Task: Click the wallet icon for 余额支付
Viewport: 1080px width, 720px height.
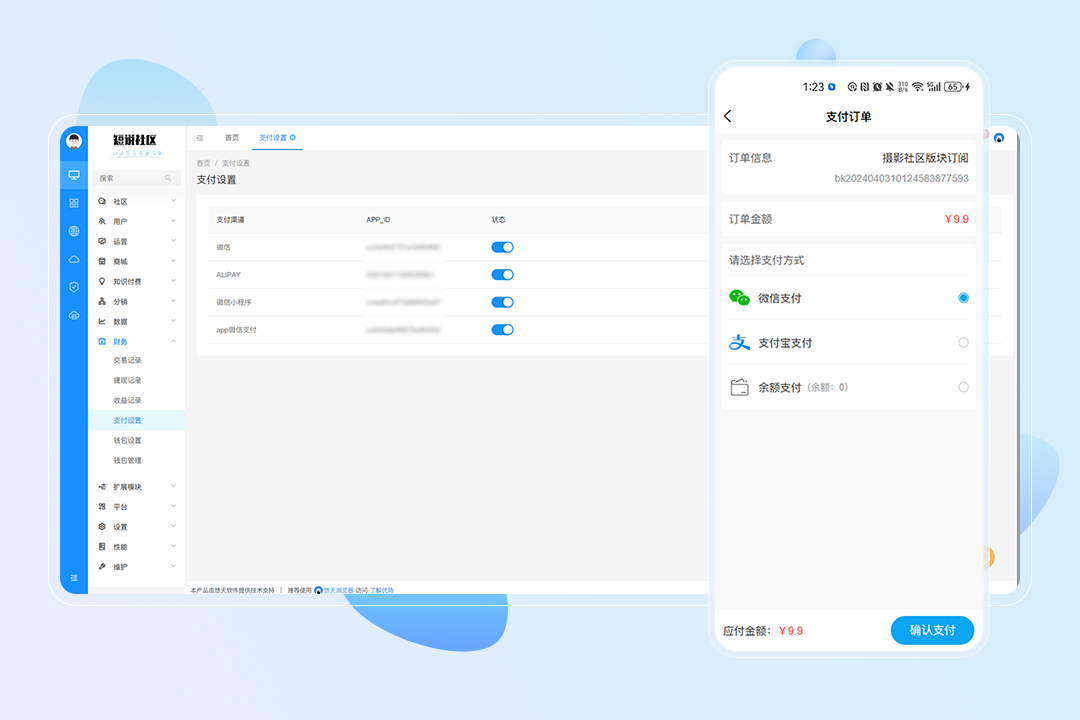Action: 739,387
